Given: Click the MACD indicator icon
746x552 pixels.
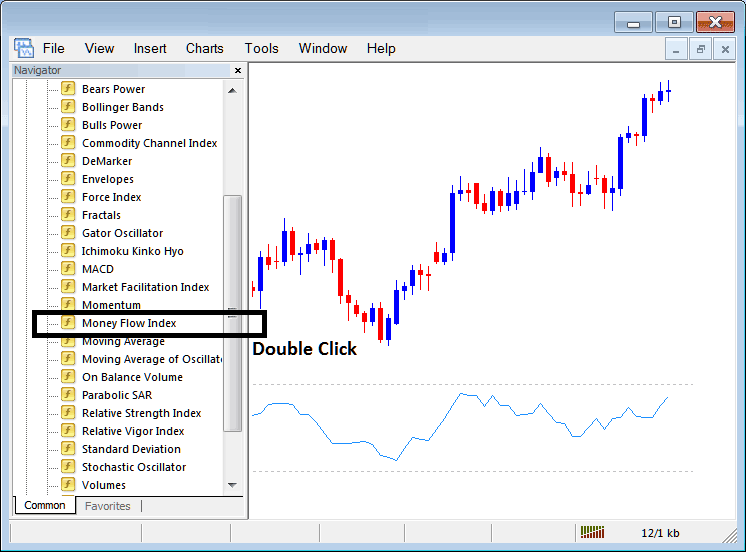Looking at the screenshot, I should (68, 269).
